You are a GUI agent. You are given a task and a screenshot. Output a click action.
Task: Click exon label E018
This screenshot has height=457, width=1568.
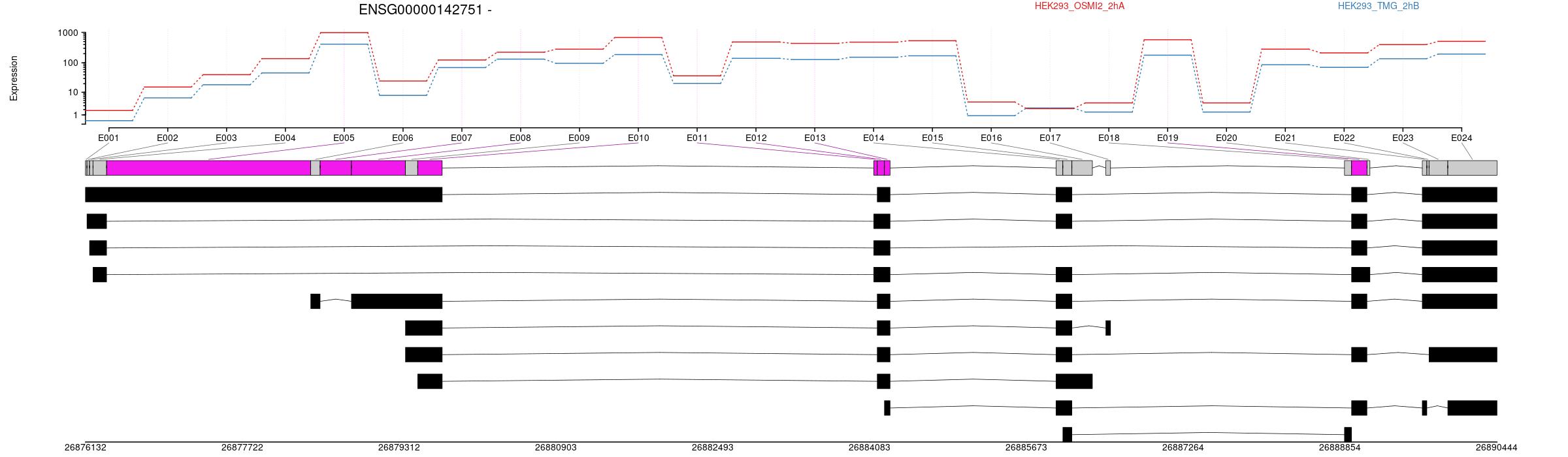coord(1109,138)
